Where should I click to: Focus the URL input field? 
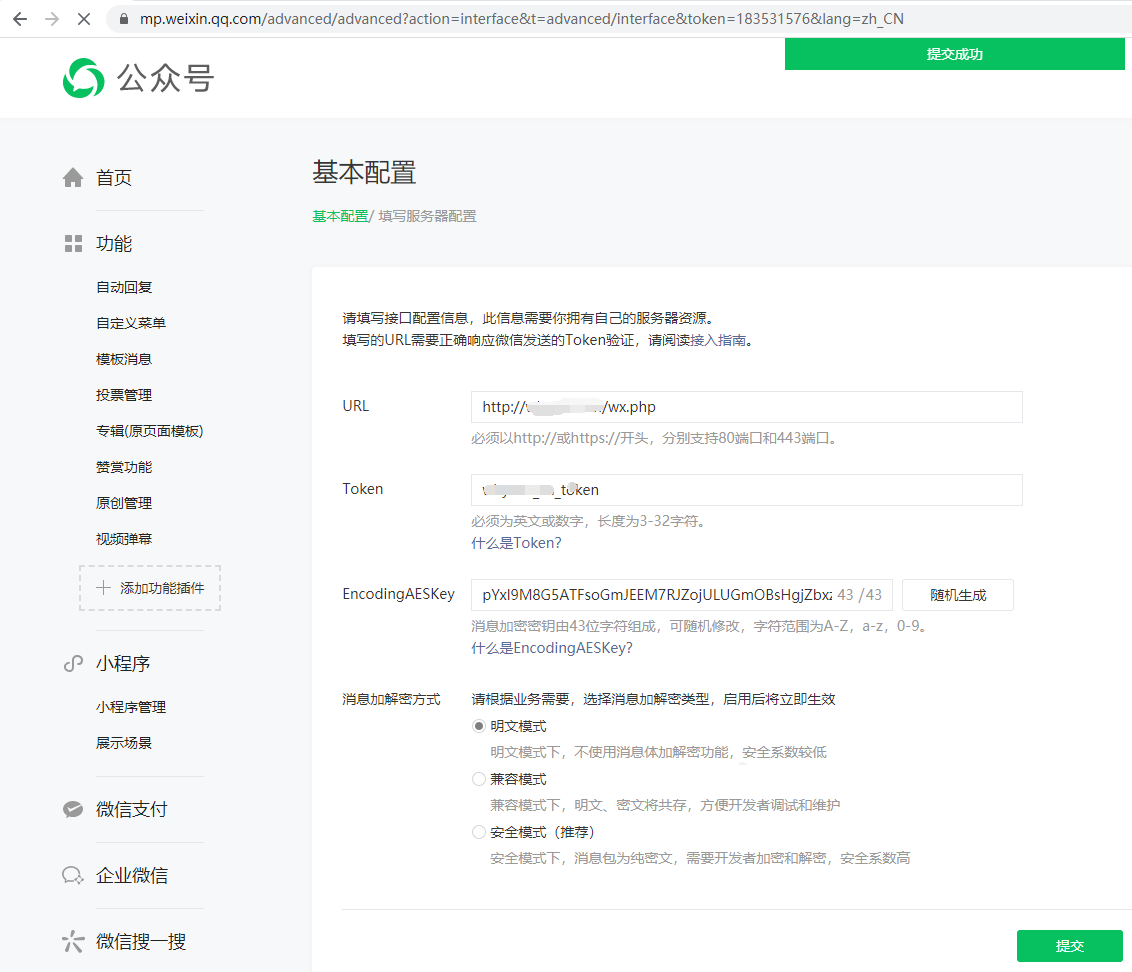(x=746, y=407)
